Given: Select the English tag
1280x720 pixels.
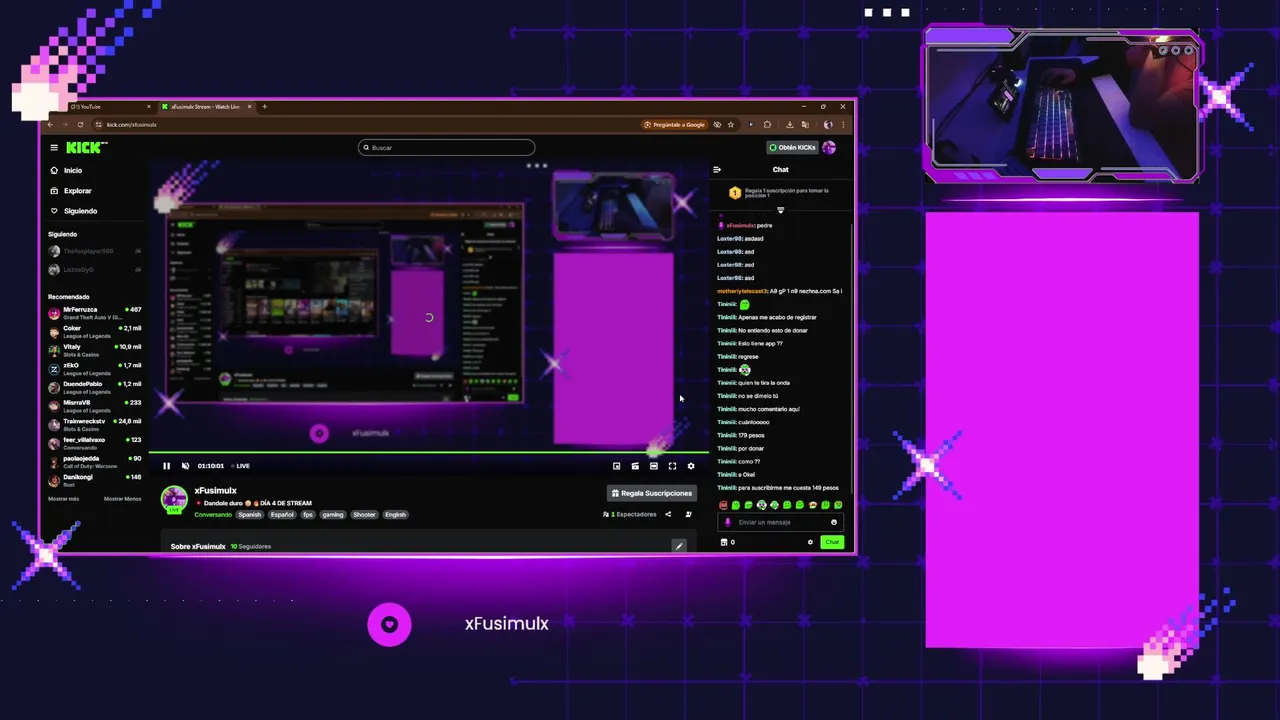Looking at the screenshot, I should tap(396, 515).
